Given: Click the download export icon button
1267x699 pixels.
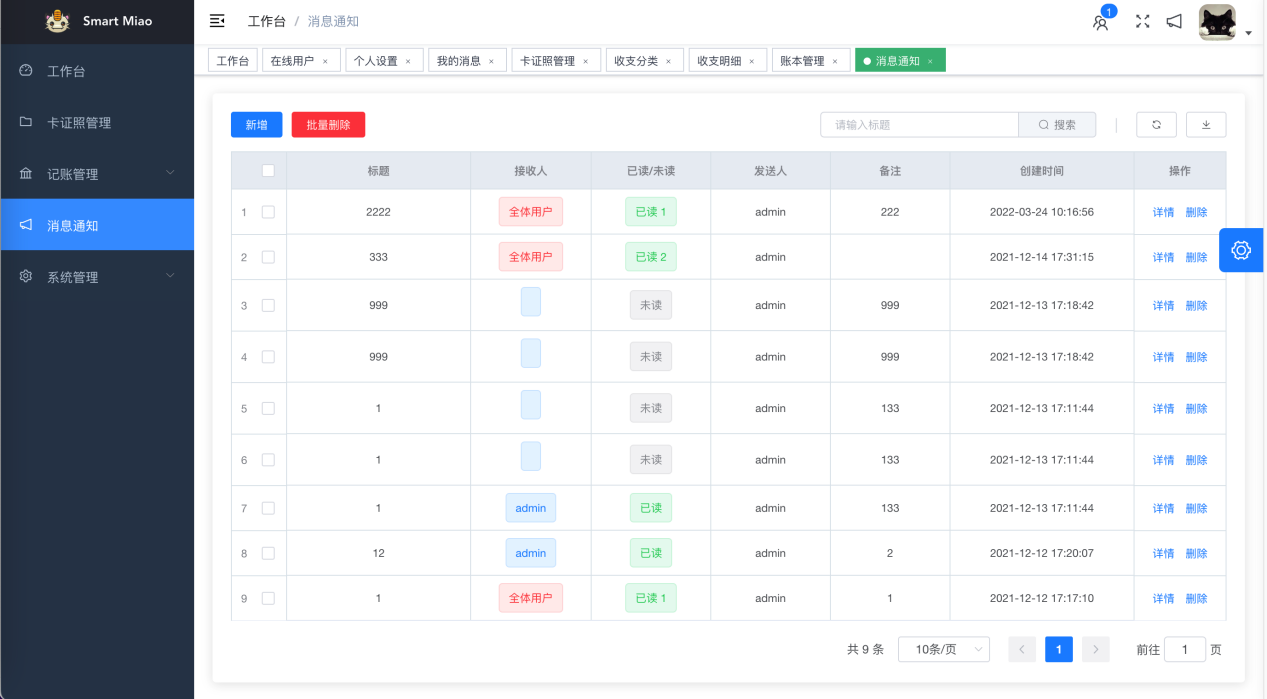Looking at the screenshot, I should [x=1205, y=125].
